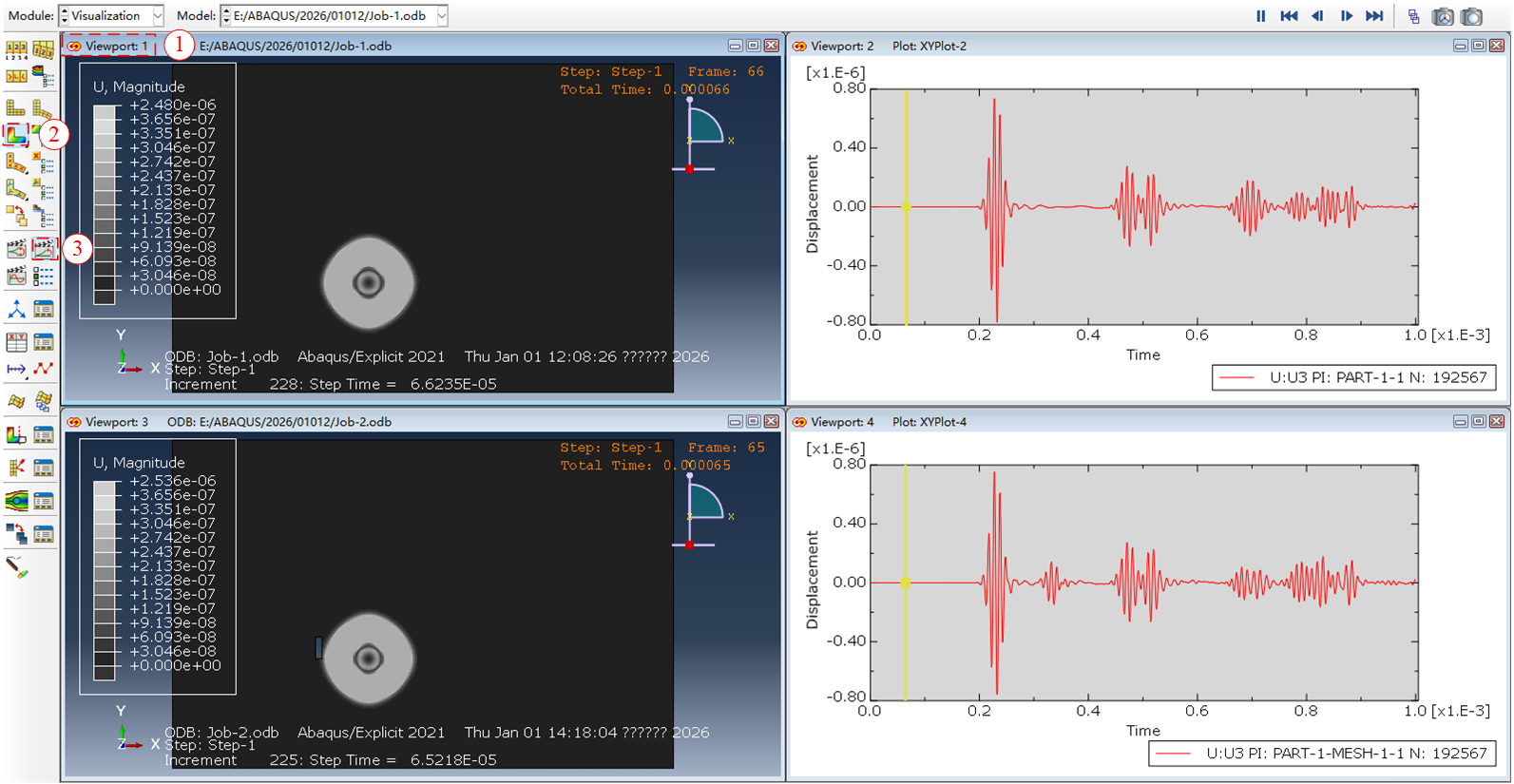
Task: Step back one frame
Action: (1317, 16)
